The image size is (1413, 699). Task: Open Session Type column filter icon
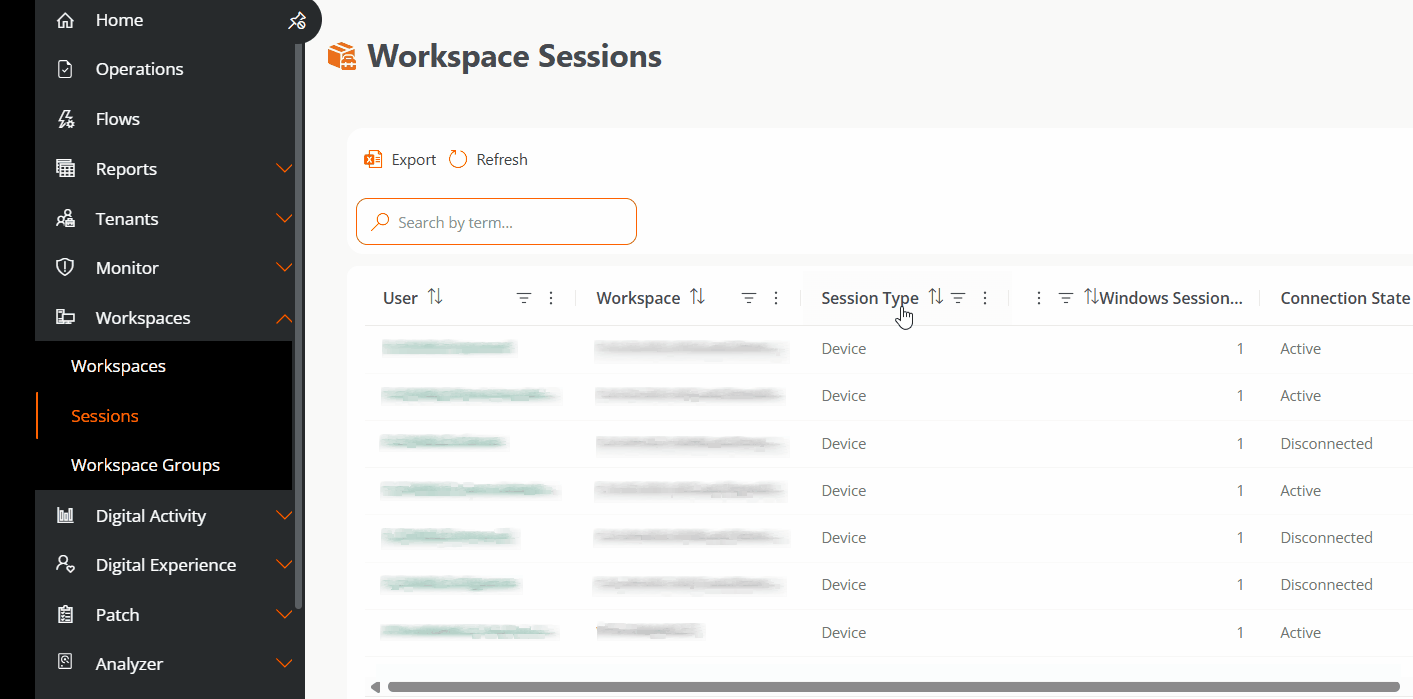[x=958, y=298]
